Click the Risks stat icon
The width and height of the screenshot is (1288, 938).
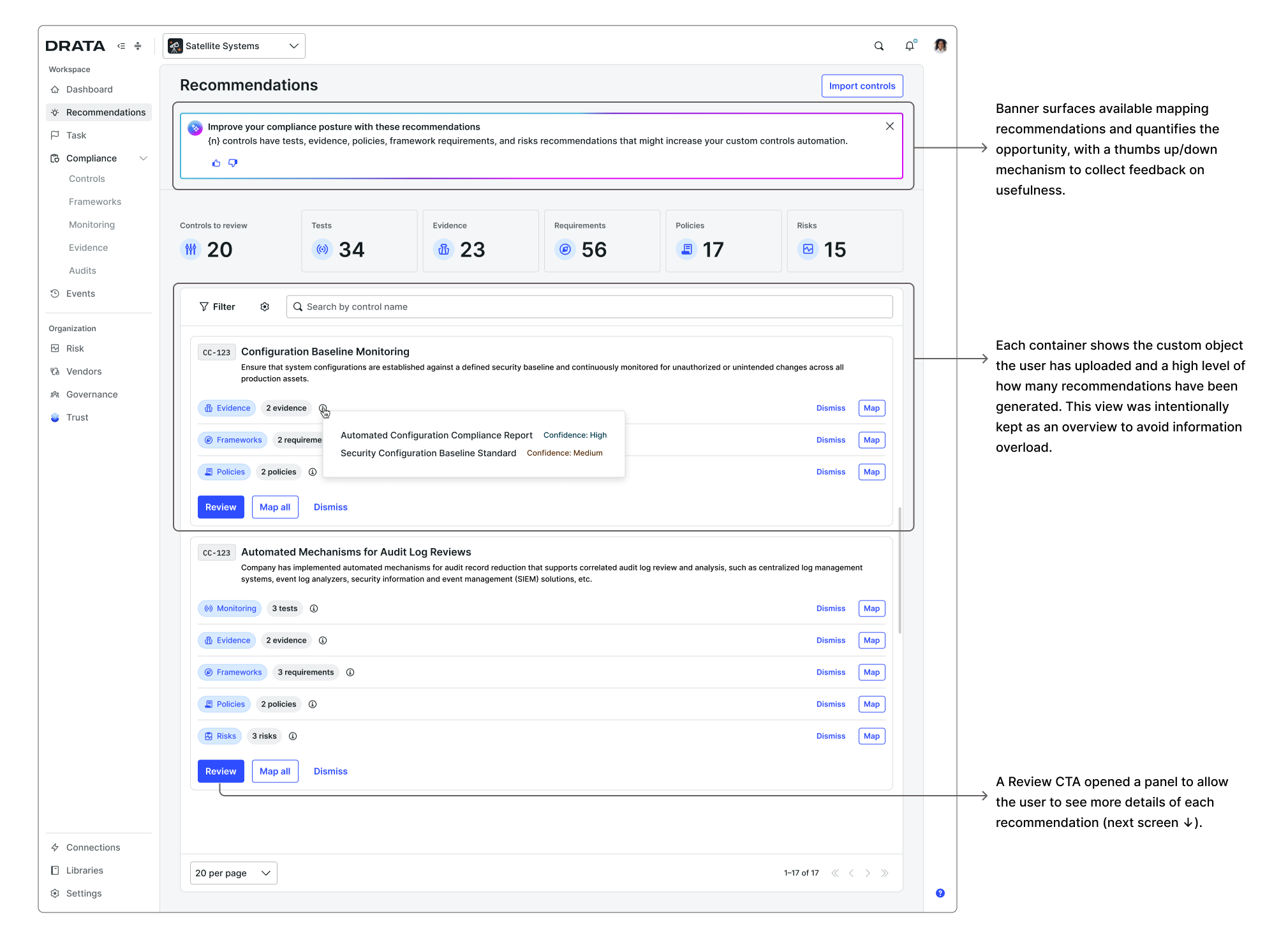click(x=808, y=249)
